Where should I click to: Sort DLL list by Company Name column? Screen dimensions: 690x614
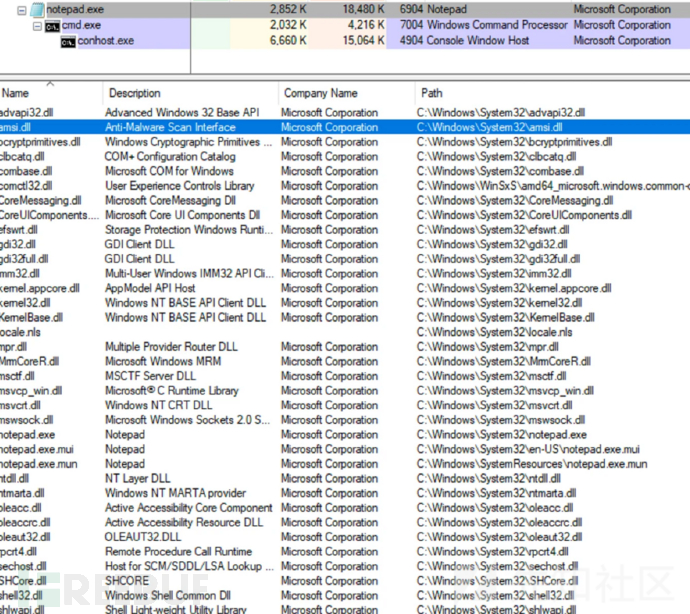click(x=346, y=93)
